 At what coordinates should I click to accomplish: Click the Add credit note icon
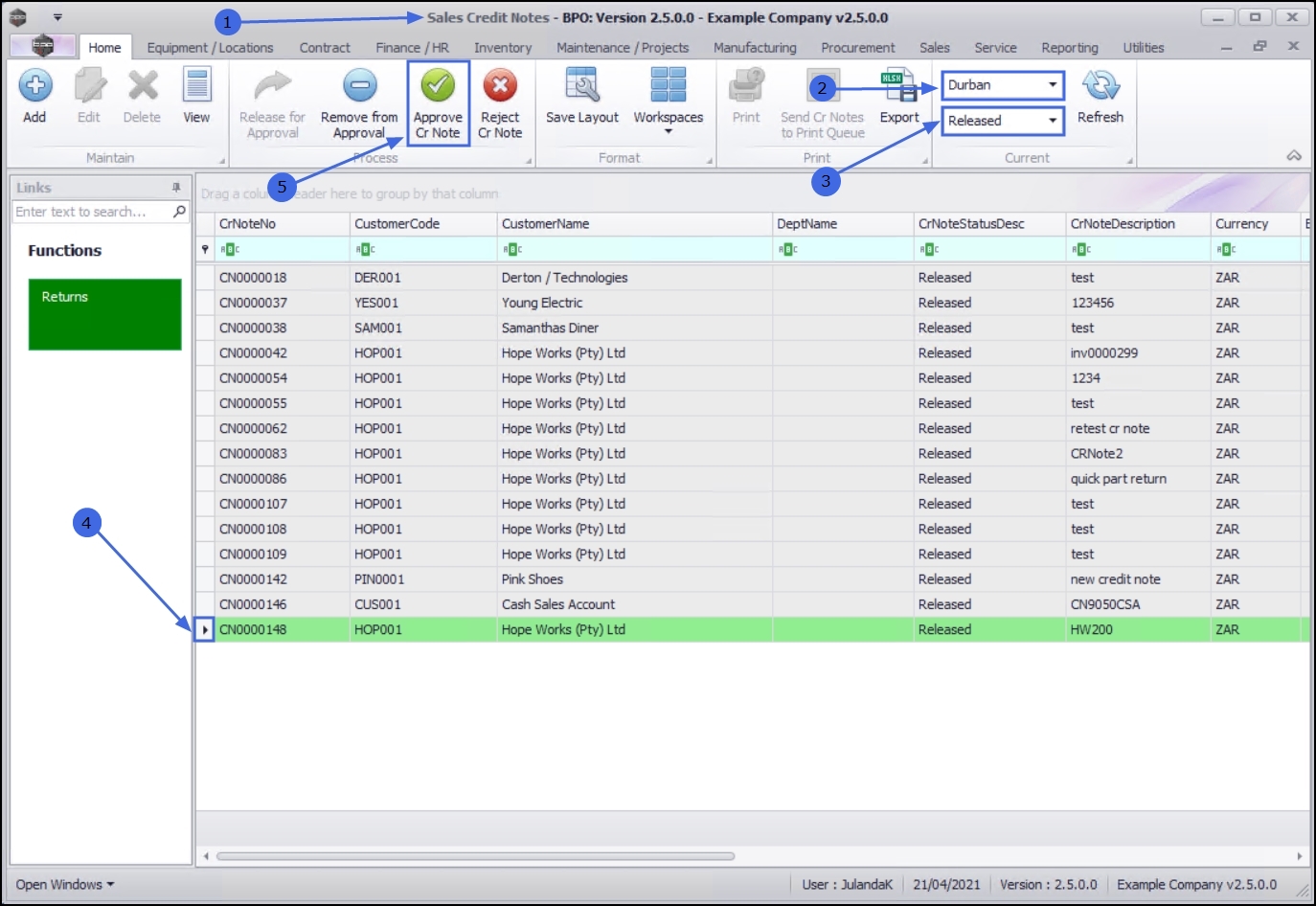pyautogui.click(x=34, y=86)
